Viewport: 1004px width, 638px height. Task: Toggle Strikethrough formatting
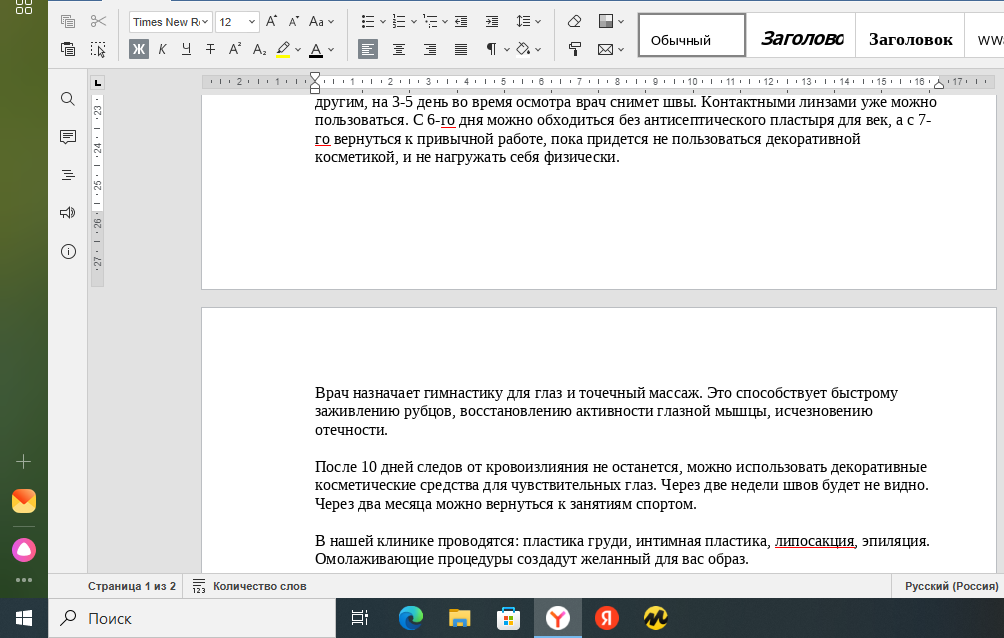point(210,49)
